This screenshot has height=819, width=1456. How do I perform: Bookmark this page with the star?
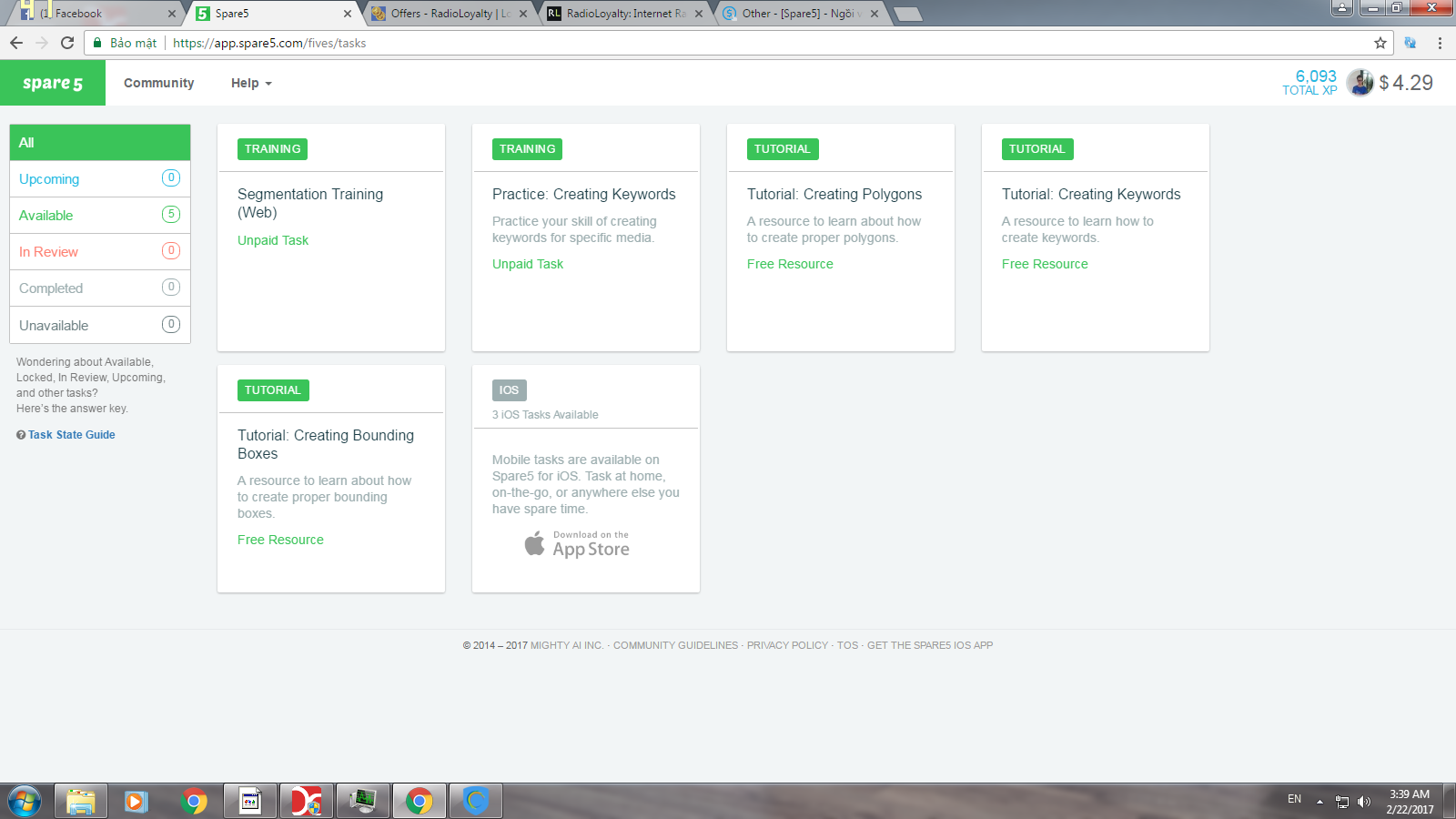tap(1380, 43)
